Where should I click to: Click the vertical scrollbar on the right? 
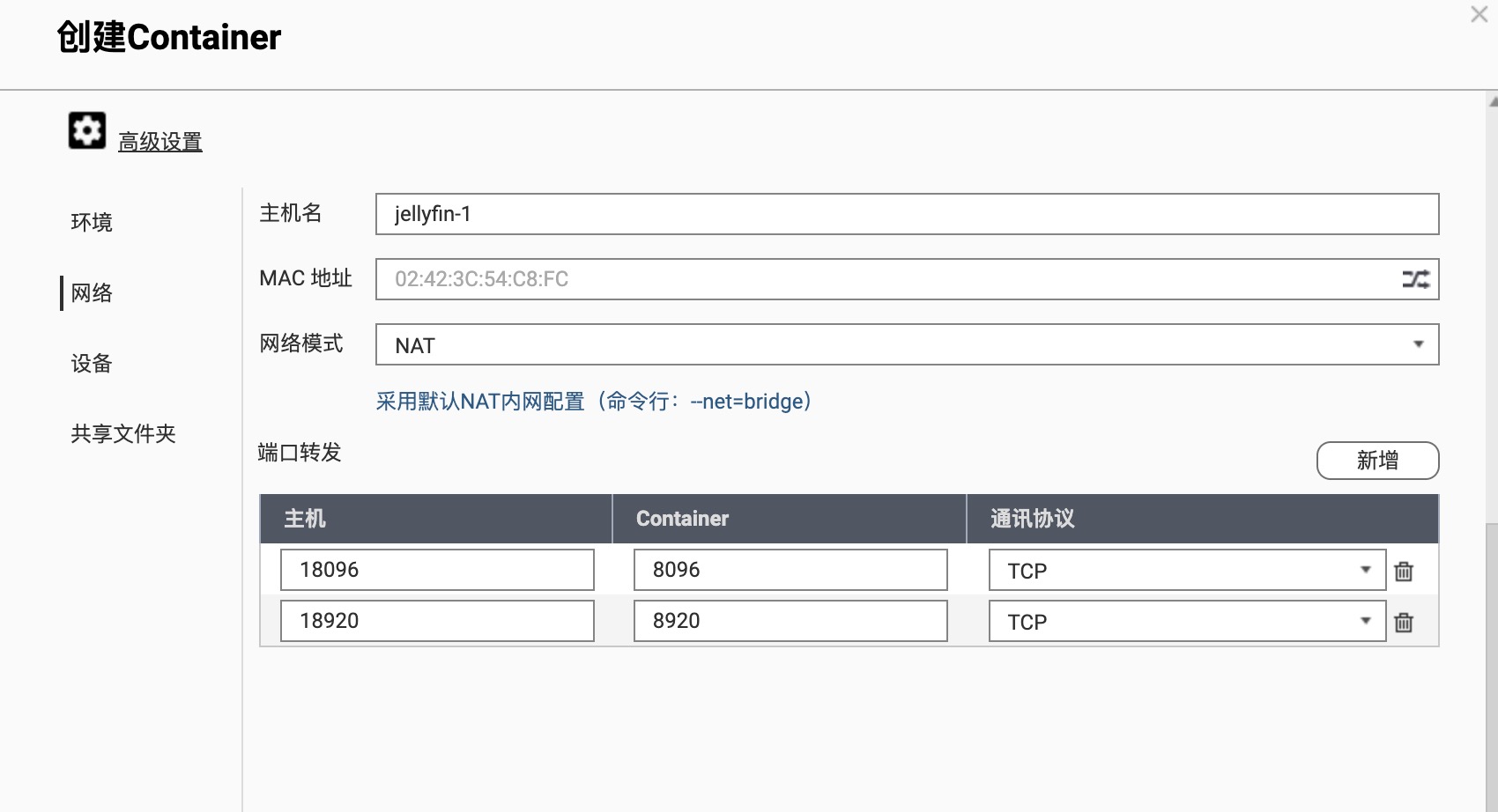[x=1492, y=669]
